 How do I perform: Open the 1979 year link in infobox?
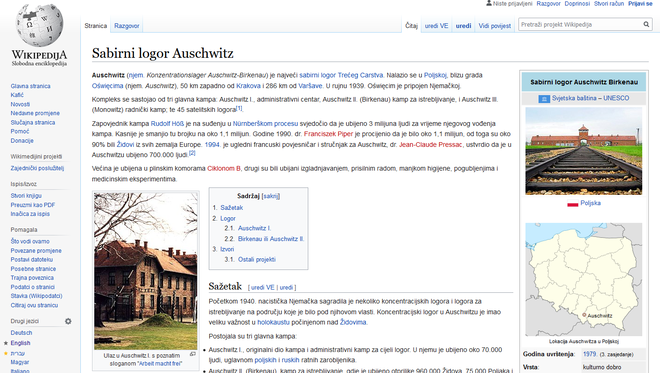[x=590, y=354]
